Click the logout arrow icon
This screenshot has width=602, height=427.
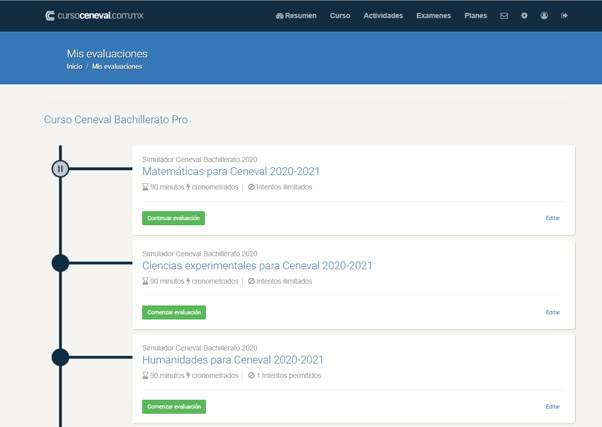coord(564,16)
